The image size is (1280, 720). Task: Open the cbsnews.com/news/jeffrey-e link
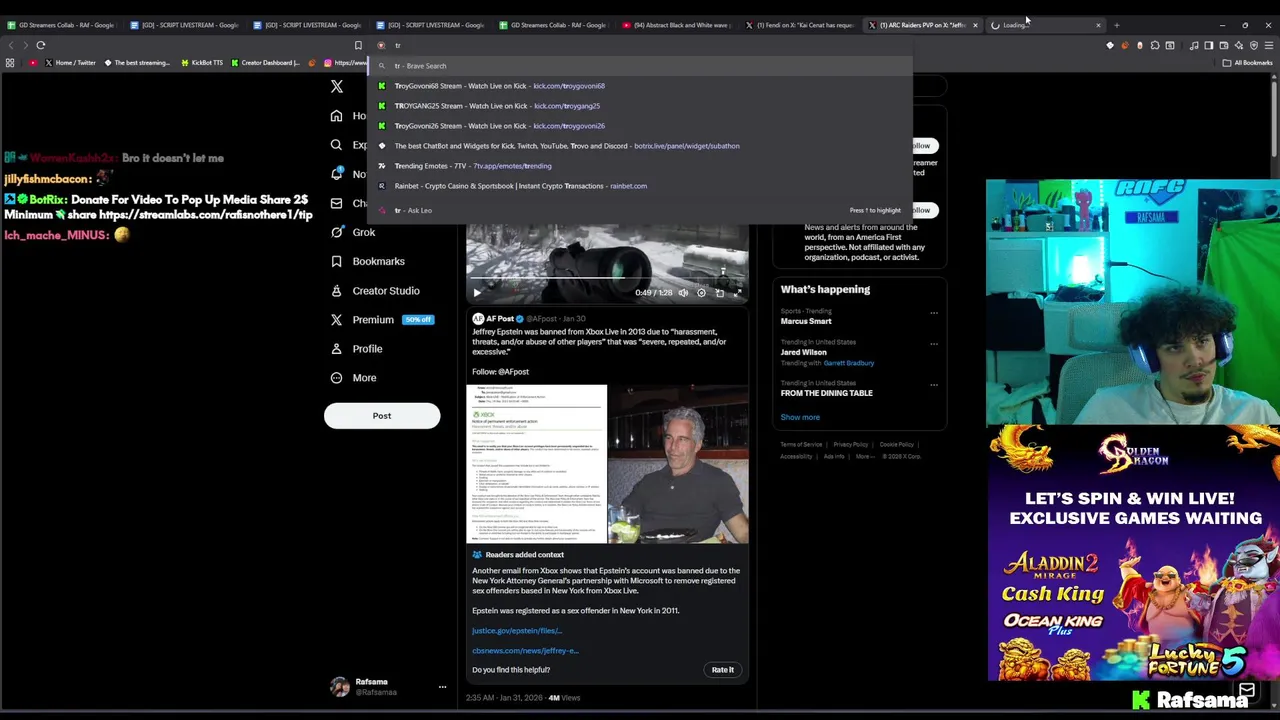click(x=525, y=651)
